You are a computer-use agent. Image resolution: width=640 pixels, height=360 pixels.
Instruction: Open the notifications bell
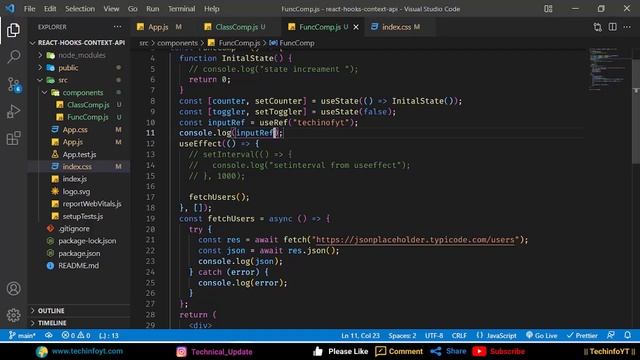(627, 336)
